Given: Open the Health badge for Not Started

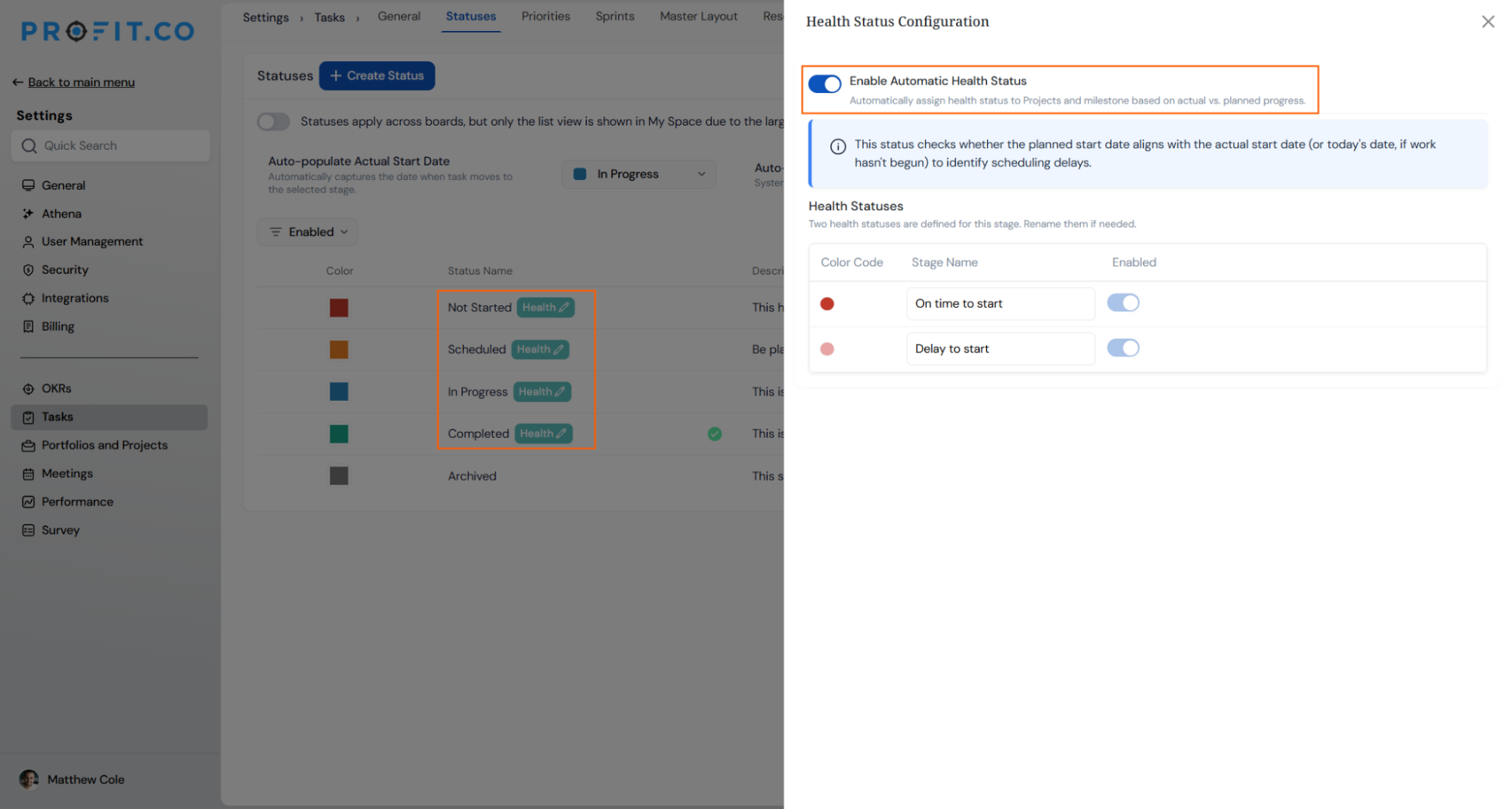Looking at the screenshot, I should tap(545, 308).
